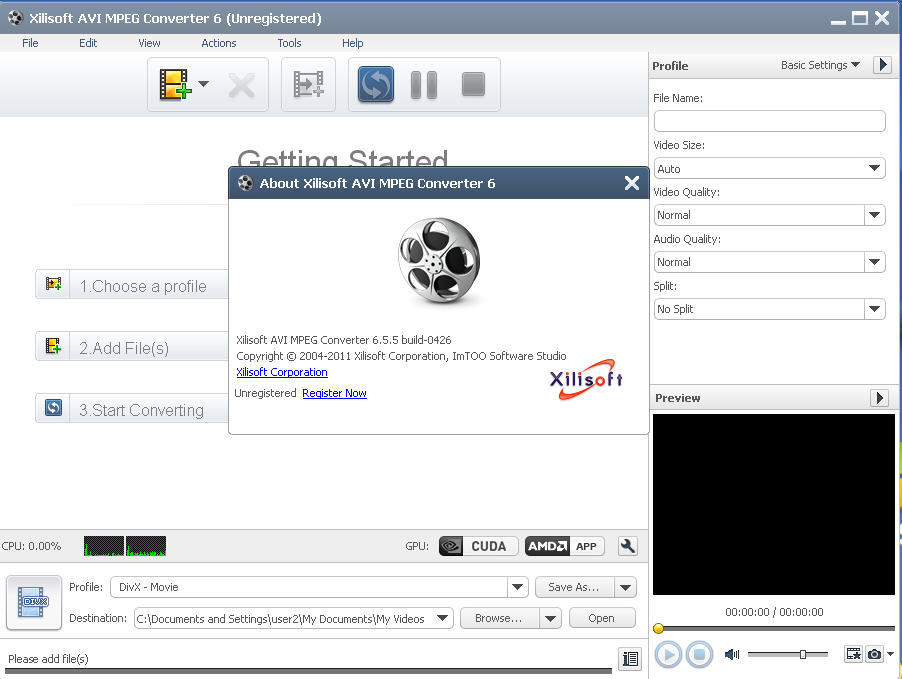Click the Browse button for destination folder
The image size is (902, 679).
(499, 618)
